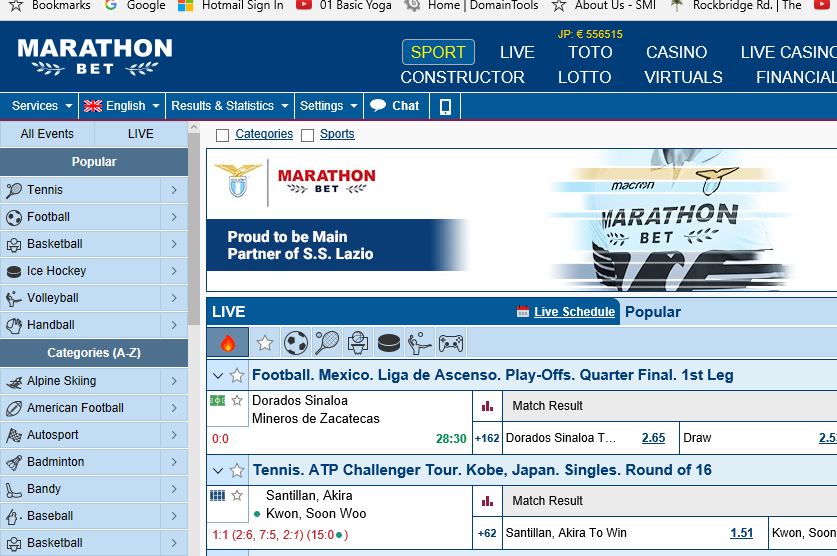Open the Settings dropdown
Image resolution: width=837 pixels, height=556 pixels.
(x=328, y=106)
